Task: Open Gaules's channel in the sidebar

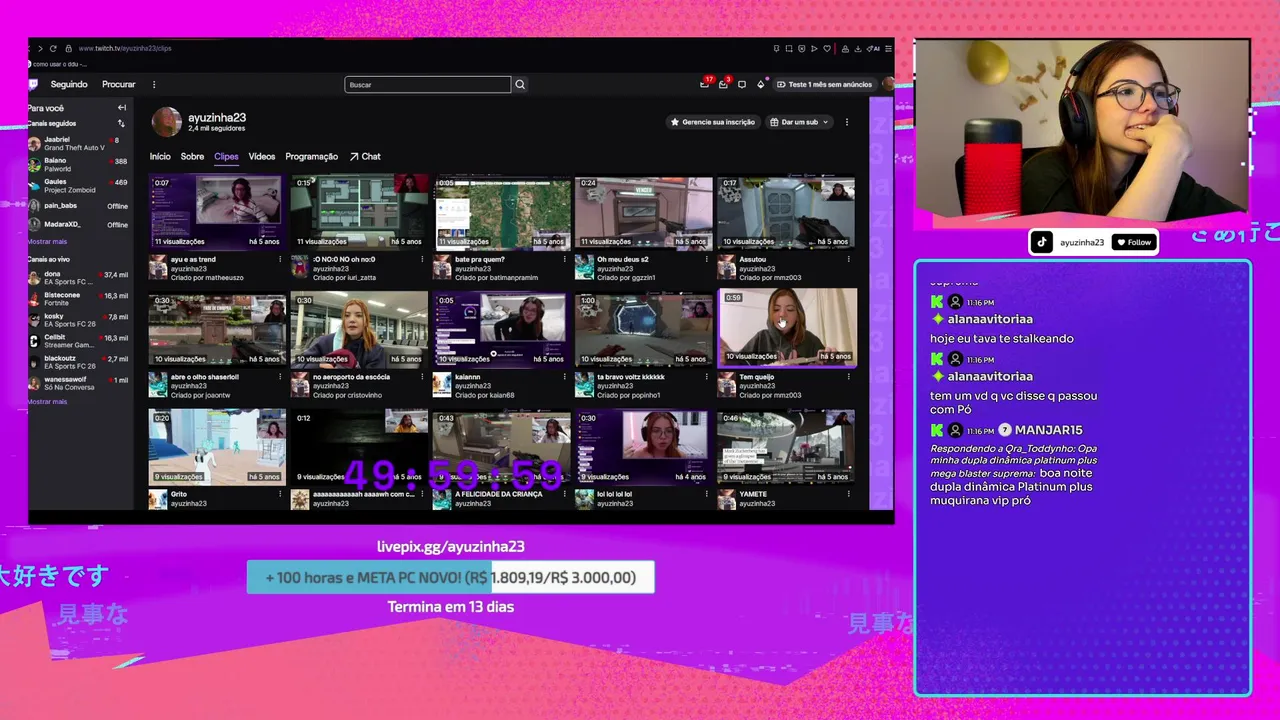Action: 78,186
